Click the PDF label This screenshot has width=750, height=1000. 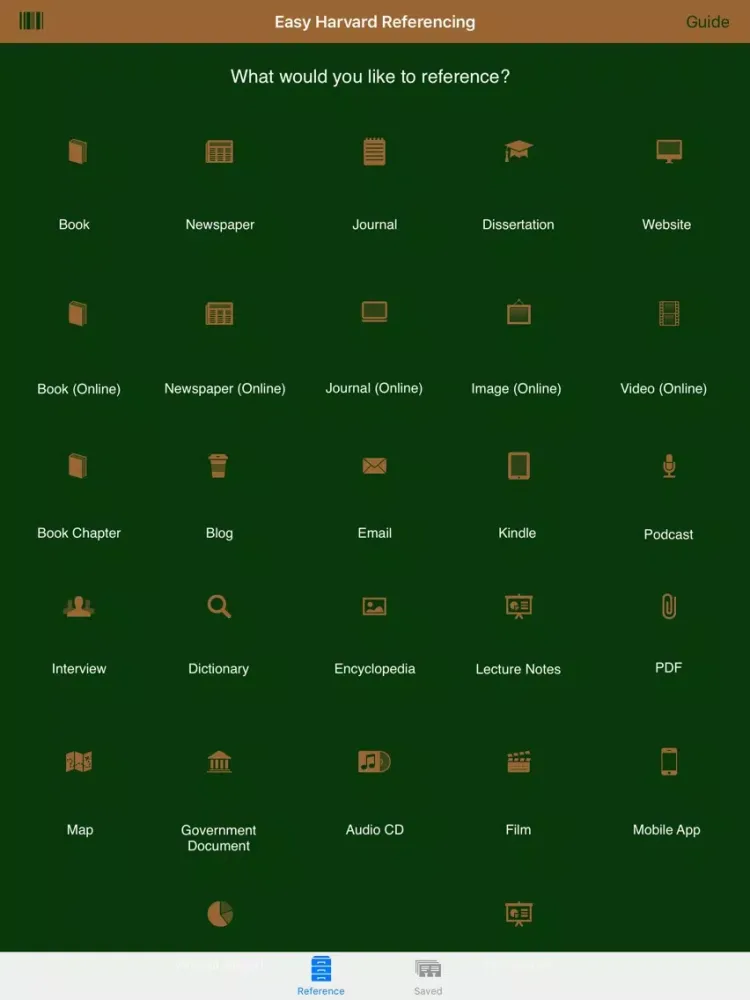668,668
